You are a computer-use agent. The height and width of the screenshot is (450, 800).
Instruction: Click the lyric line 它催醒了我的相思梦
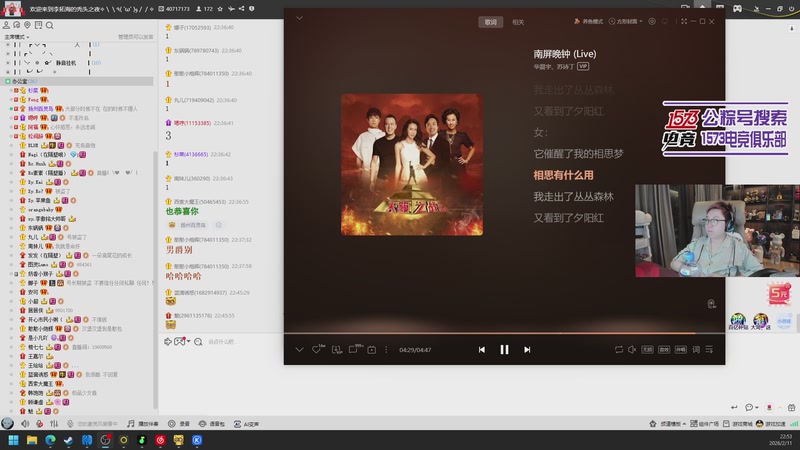tap(578, 154)
